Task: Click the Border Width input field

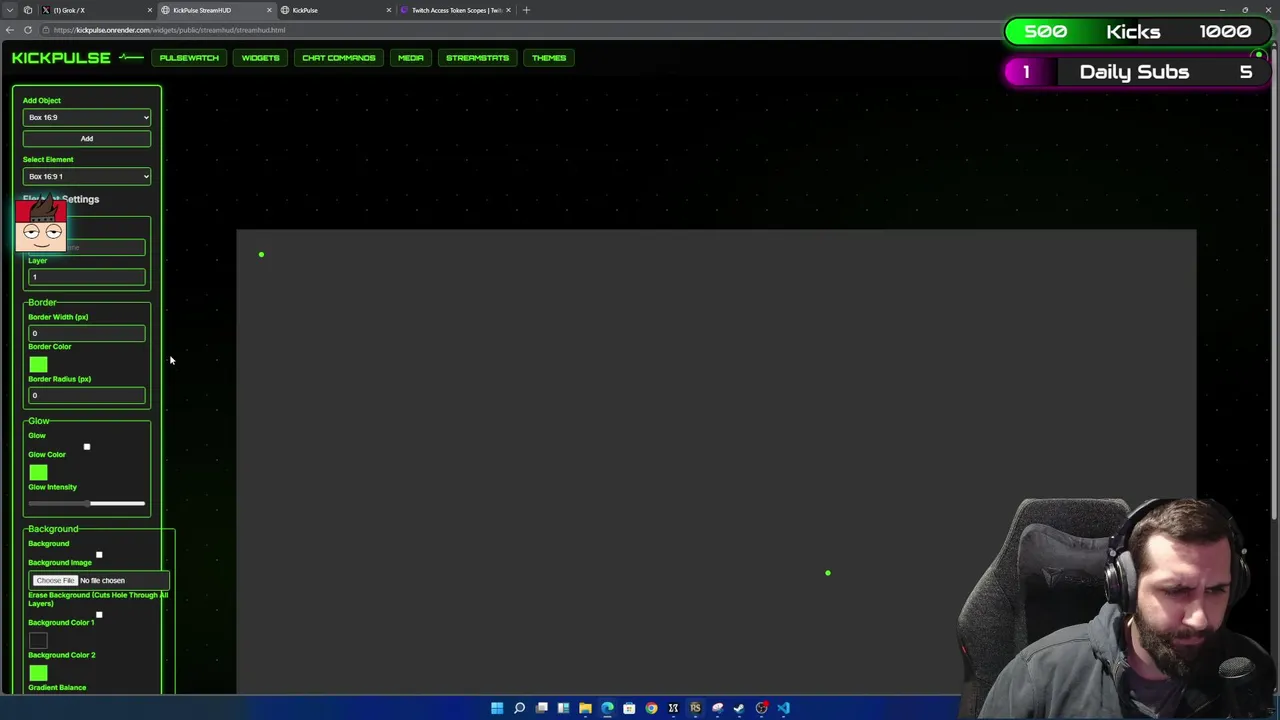Action: point(87,333)
